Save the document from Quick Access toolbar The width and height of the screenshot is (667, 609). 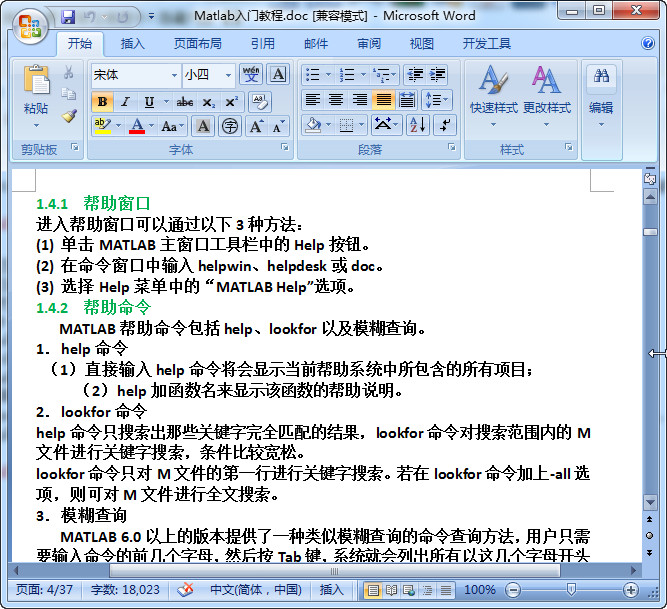(x=68, y=17)
